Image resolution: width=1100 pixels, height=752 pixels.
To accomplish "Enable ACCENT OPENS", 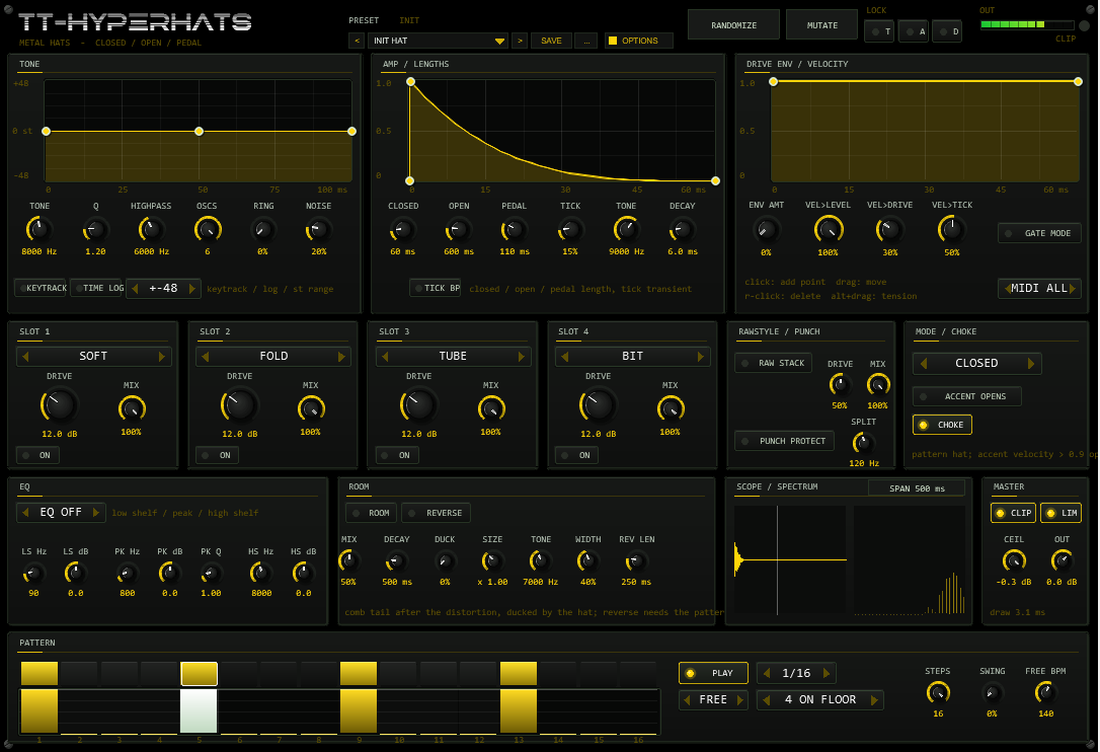I will tap(967, 396).
